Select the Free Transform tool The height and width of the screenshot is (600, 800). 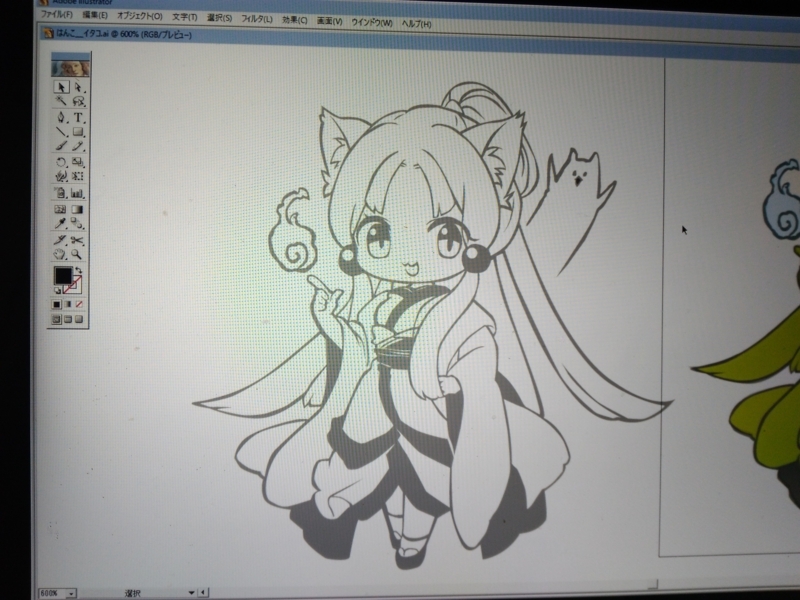point(78,177)
